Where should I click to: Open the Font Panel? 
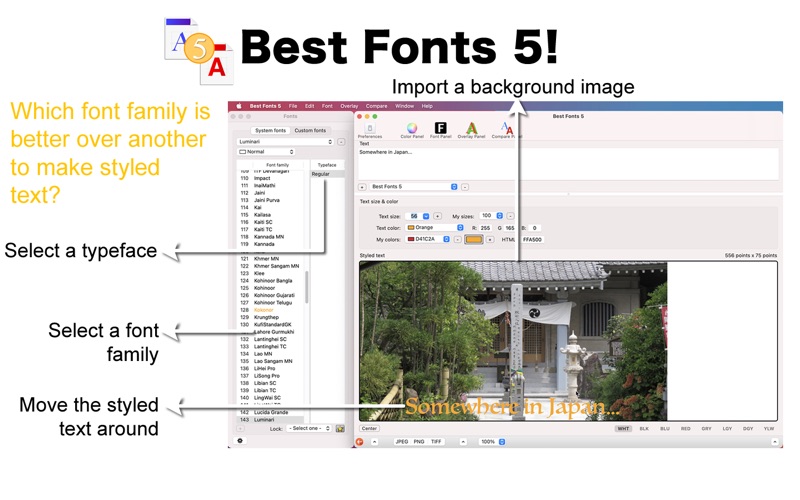[x=440, y=130]
